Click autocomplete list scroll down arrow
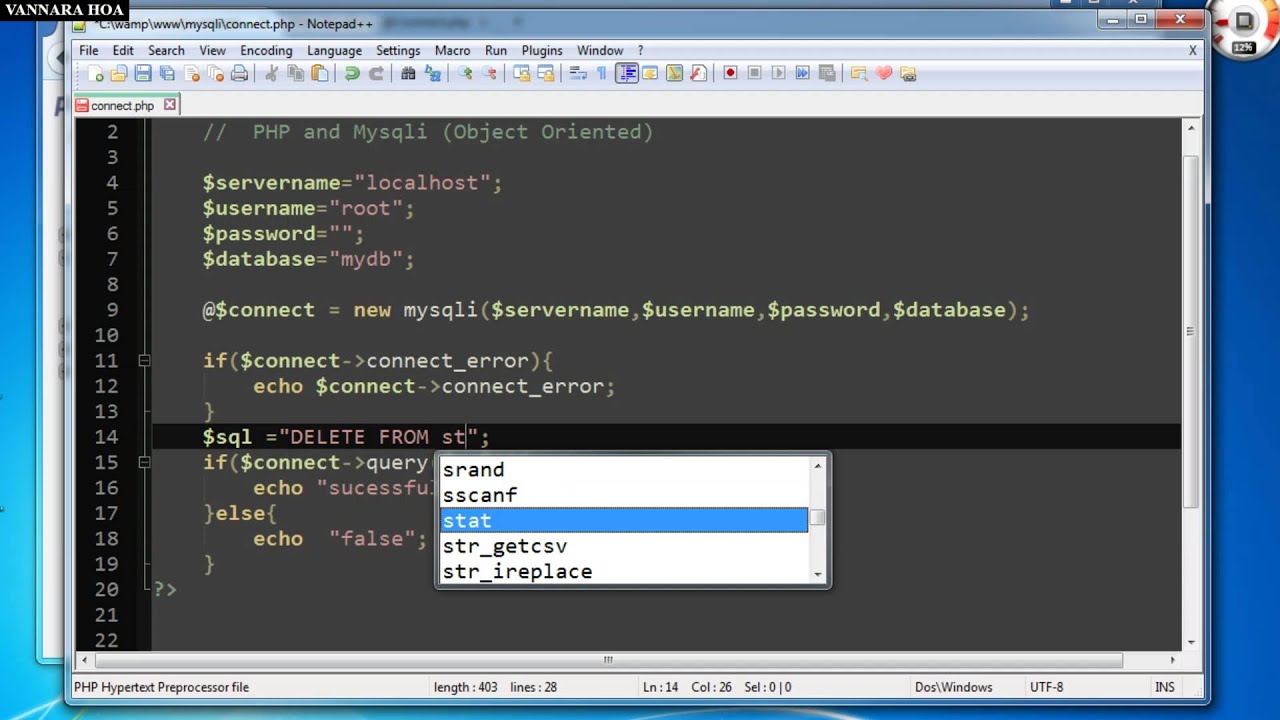1280x720 pixels. pyautogui.click(x=818, y=575)
